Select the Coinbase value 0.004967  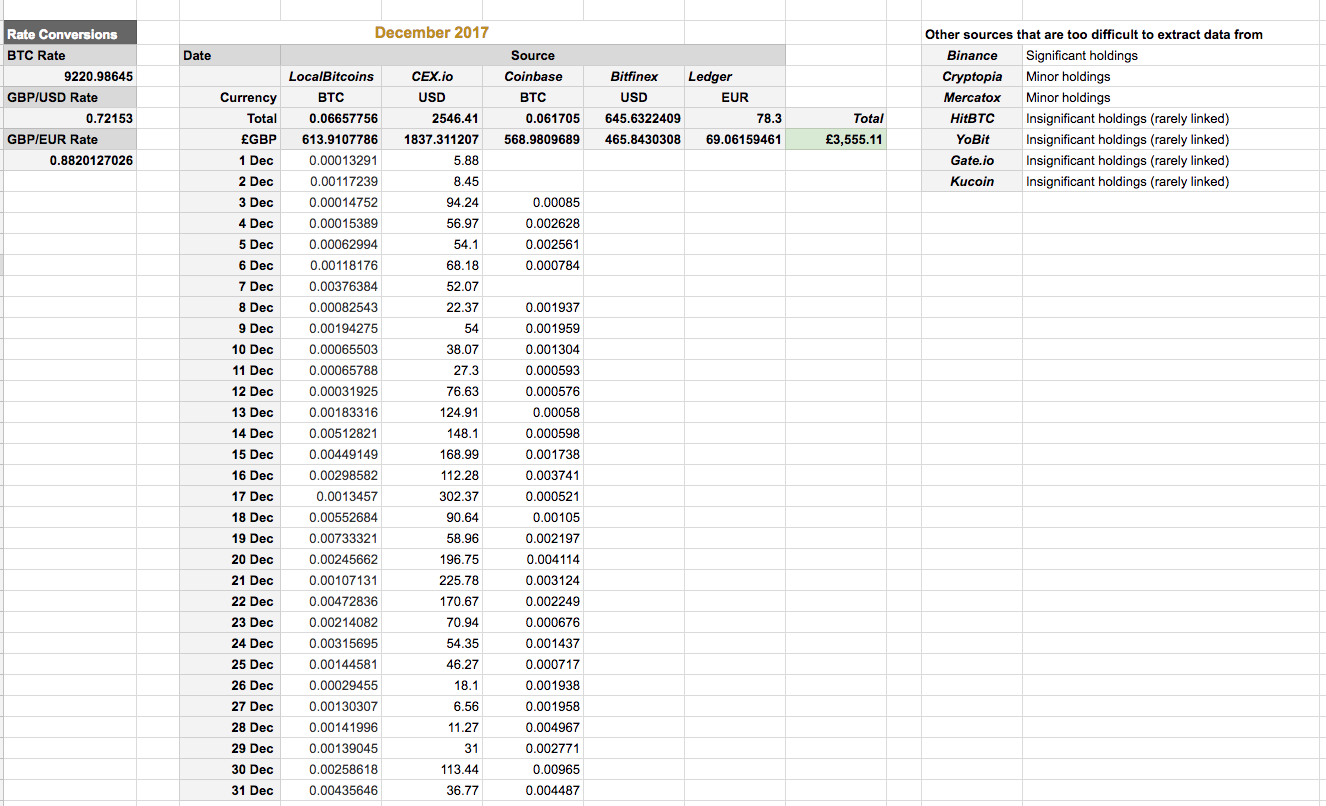533,727
